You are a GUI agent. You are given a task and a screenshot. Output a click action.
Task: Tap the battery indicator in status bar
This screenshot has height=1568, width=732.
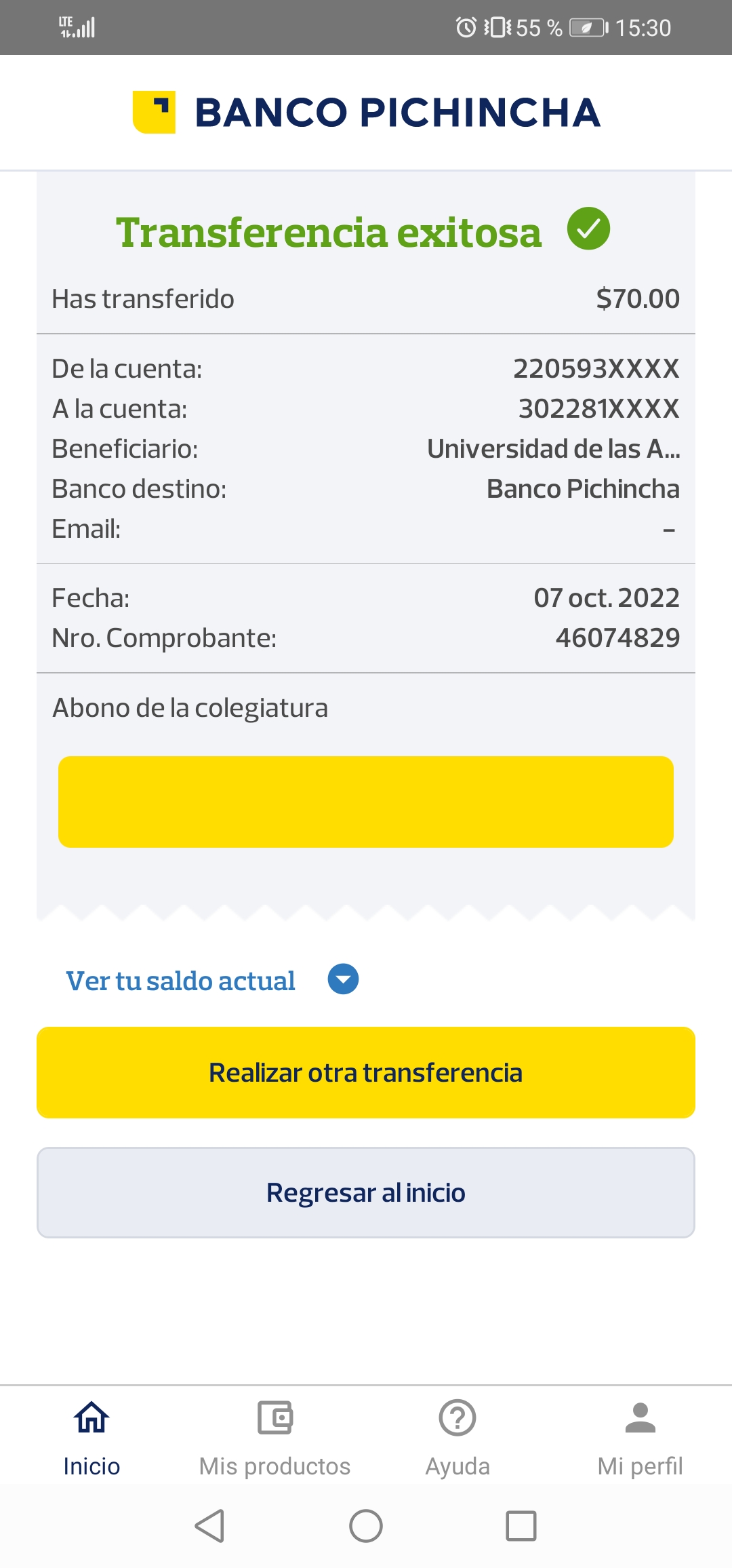pos(588,28)
